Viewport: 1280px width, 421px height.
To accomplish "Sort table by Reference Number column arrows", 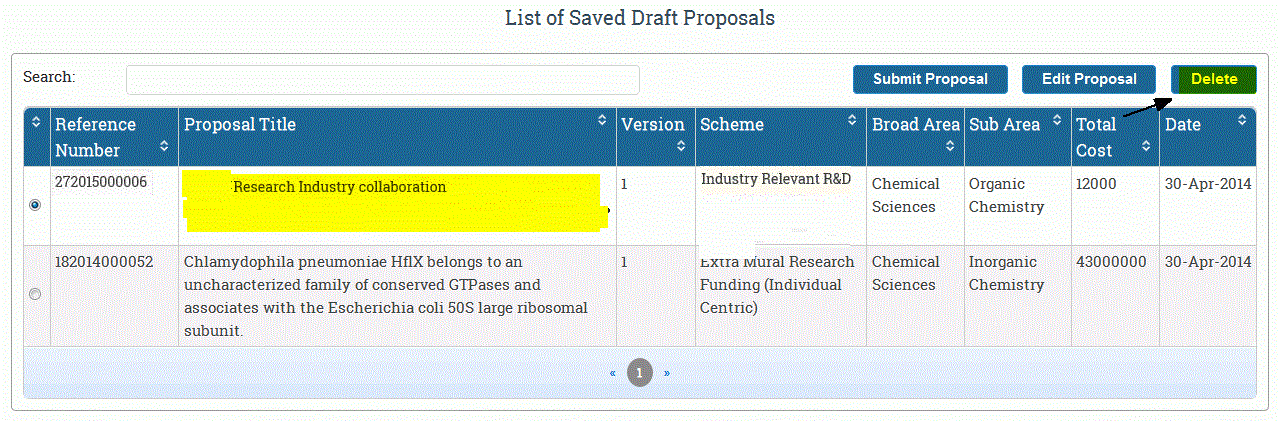I will pyautogui.click(x=165, y=147).
